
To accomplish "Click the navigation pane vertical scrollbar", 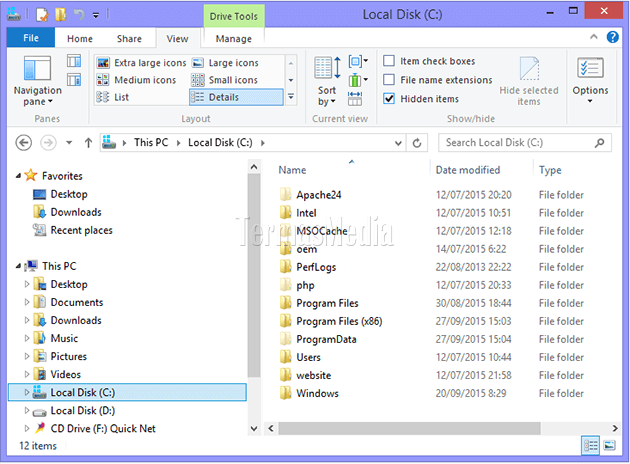I will pyautogui.click(x=254, y=276).
